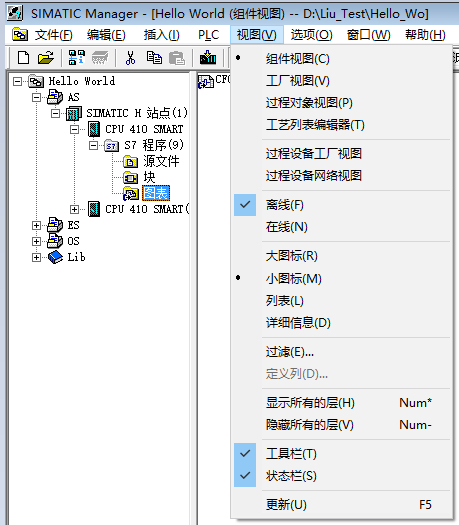
Task: Open the 帮助(H) Help menu
Action: (x=425, y=35)
